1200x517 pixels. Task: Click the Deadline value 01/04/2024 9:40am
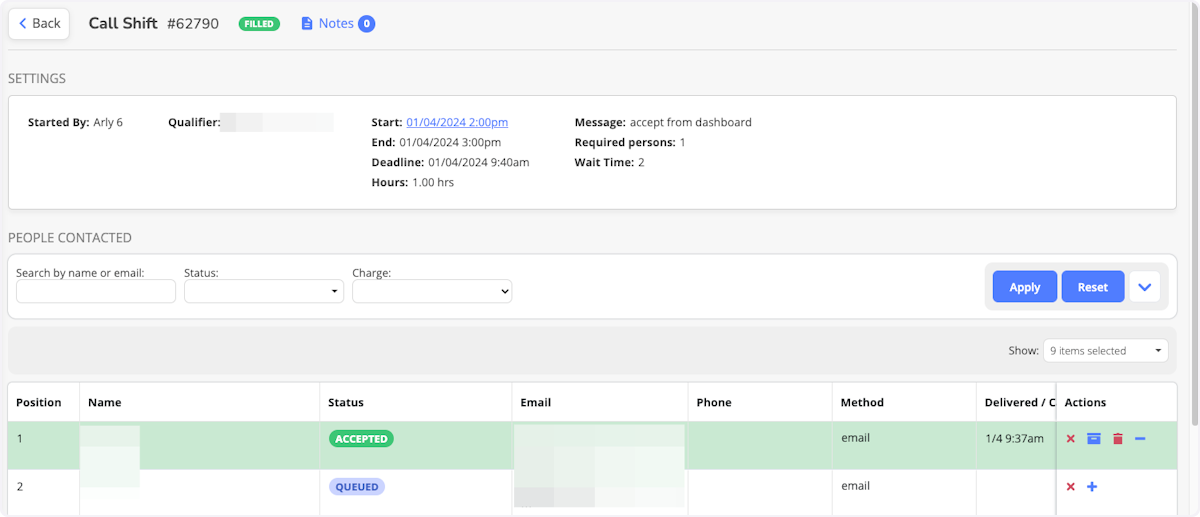coord(479,162)
